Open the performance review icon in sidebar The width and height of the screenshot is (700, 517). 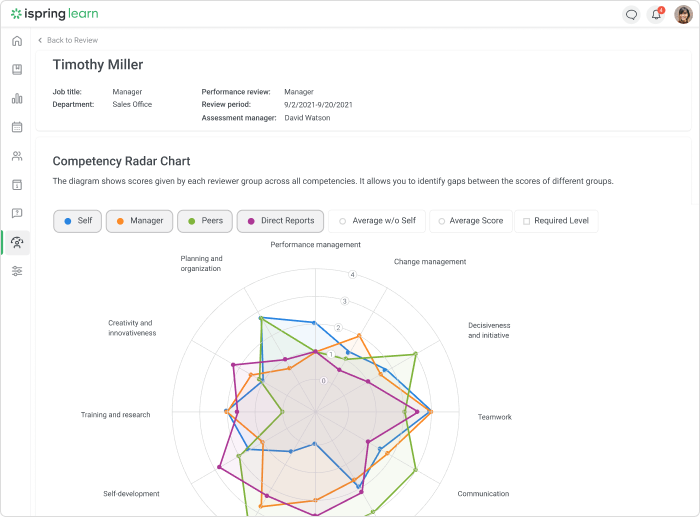point(17,242)
